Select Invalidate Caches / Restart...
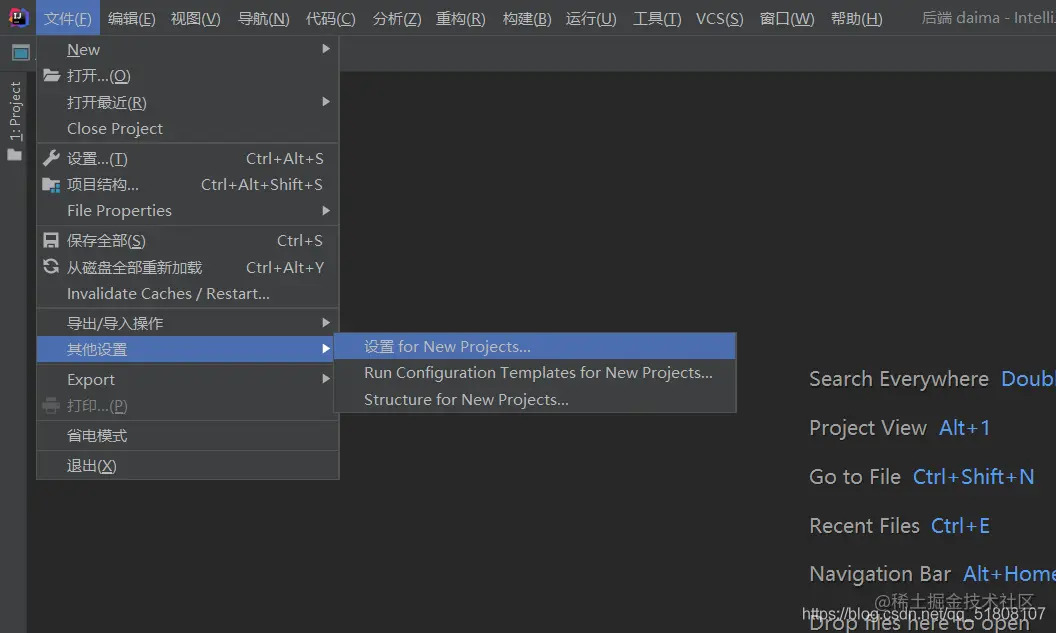1056x633 pixels. (x=187, y=294)
